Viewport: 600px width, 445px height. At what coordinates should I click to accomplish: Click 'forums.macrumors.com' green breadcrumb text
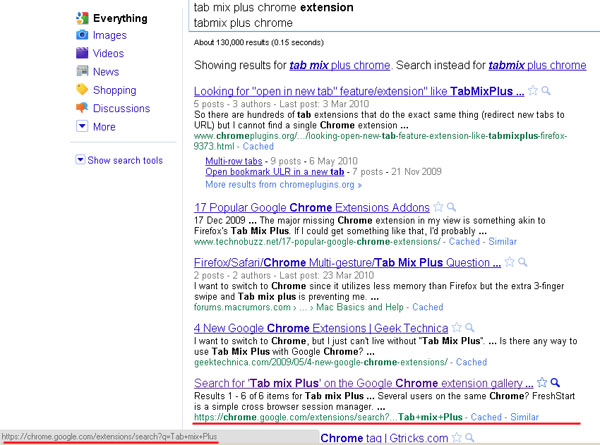click(x=242, y=307)
